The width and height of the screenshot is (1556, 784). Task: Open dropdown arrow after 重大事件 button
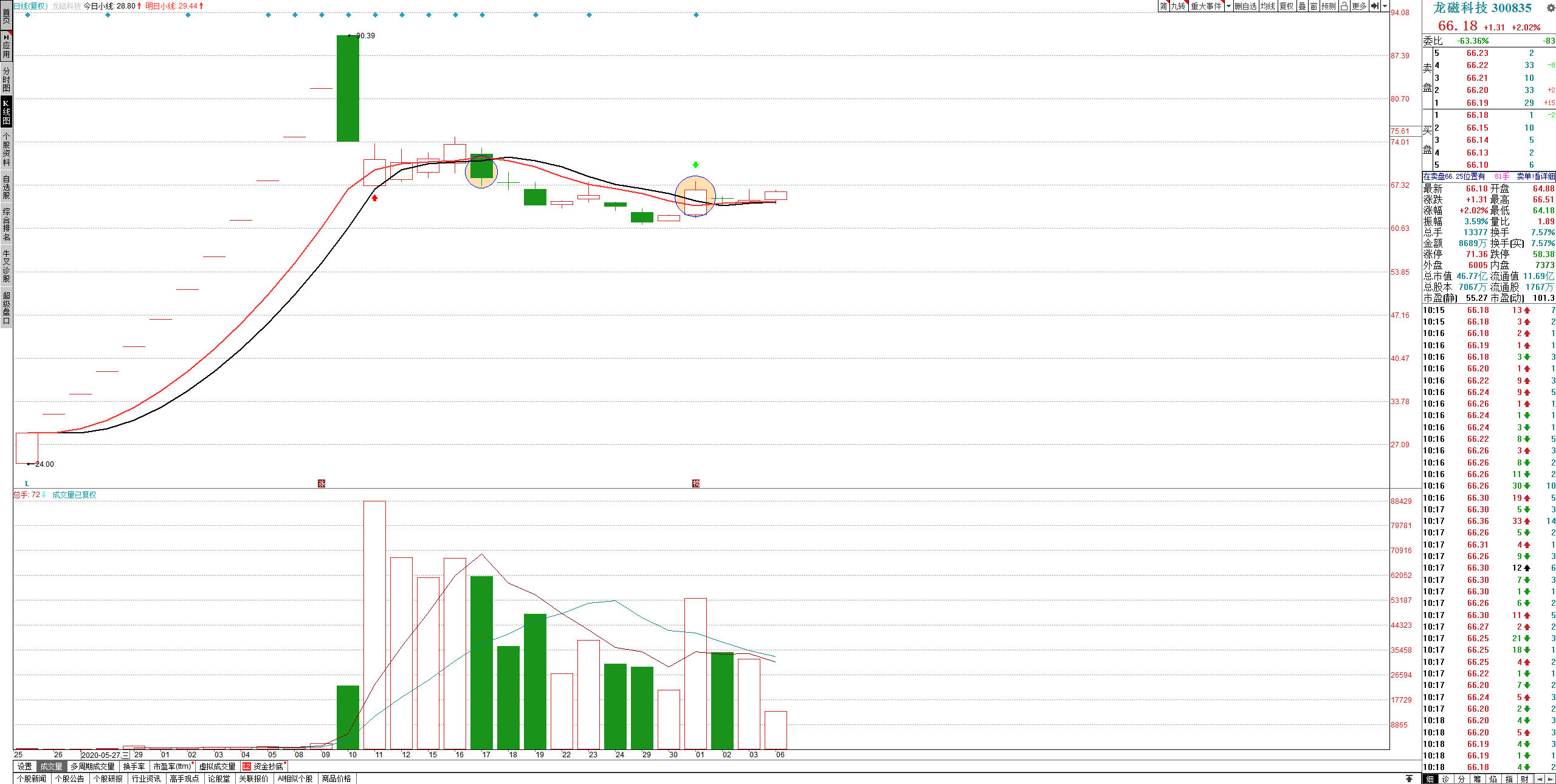pos(1228,6)
